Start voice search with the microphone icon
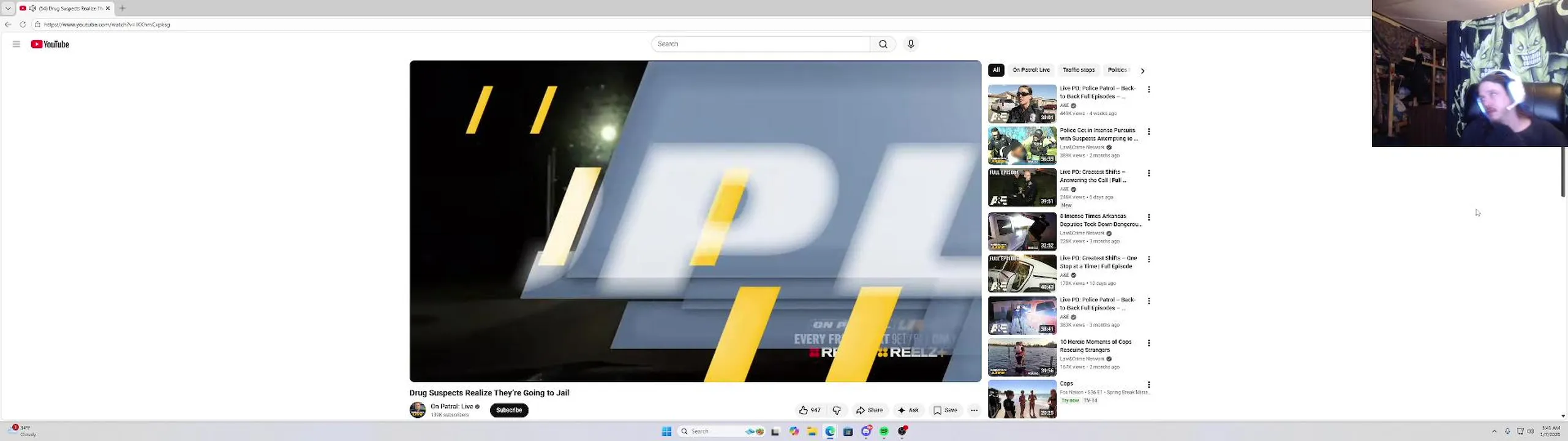The width and height of the screenshot is (1568, 441). (x=911, y=44)
